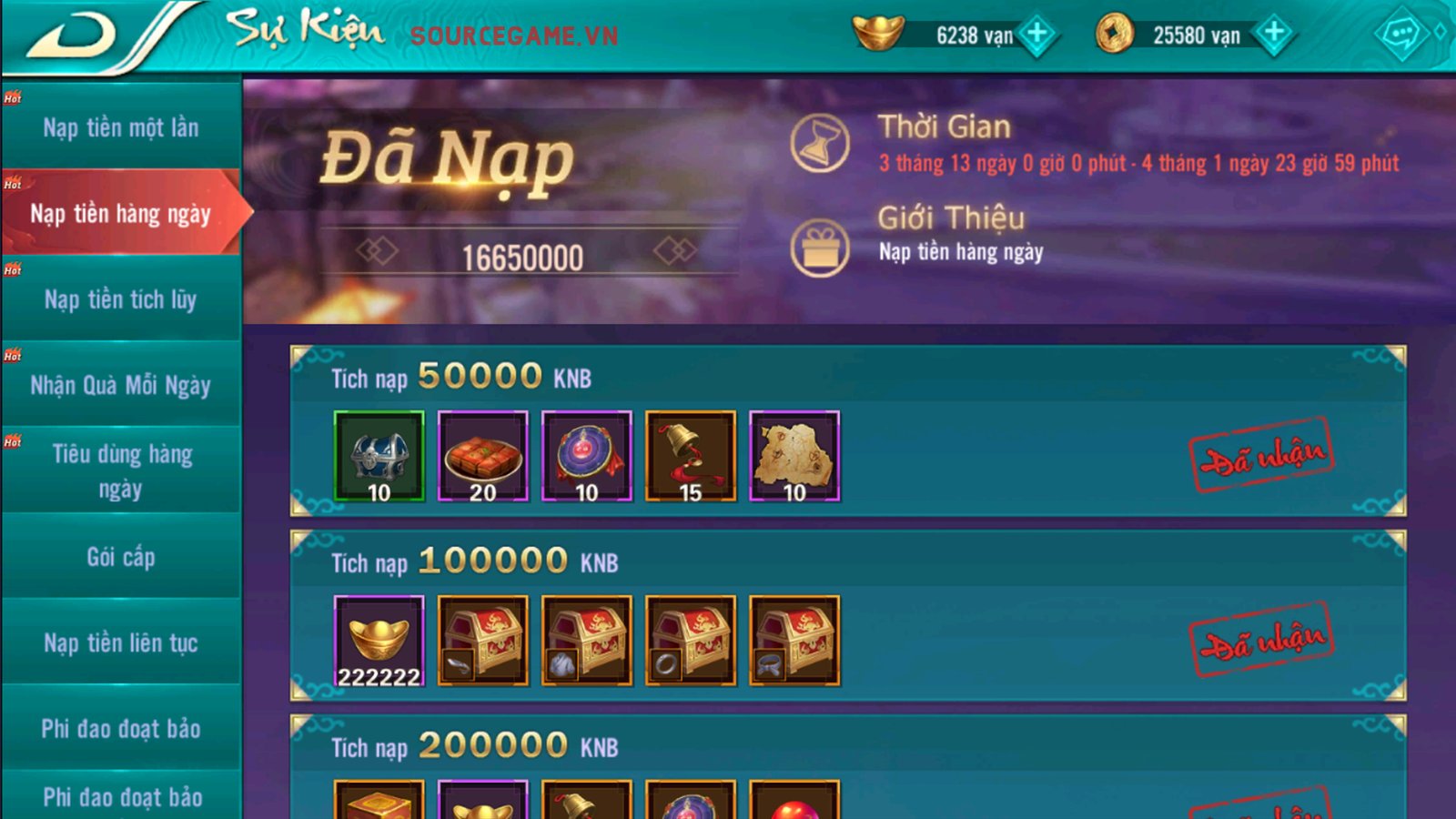The height and width of the screenshot is (819, 1456).
Task: Open the hourglass Thời Gian icon
Action: coord(820,144)
